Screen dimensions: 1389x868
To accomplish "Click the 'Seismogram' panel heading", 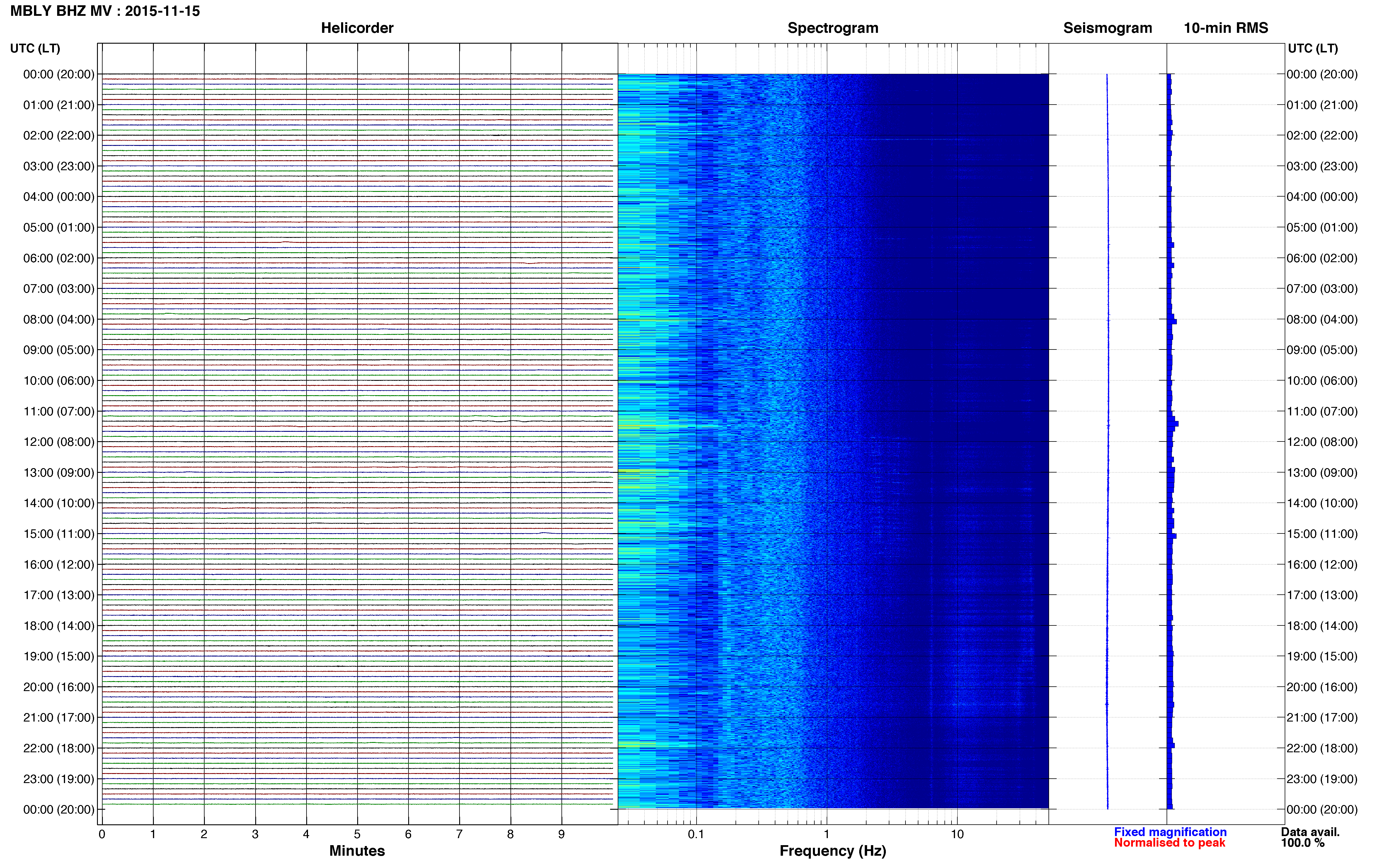I will pyautogui.click(x=1108, y=28).
